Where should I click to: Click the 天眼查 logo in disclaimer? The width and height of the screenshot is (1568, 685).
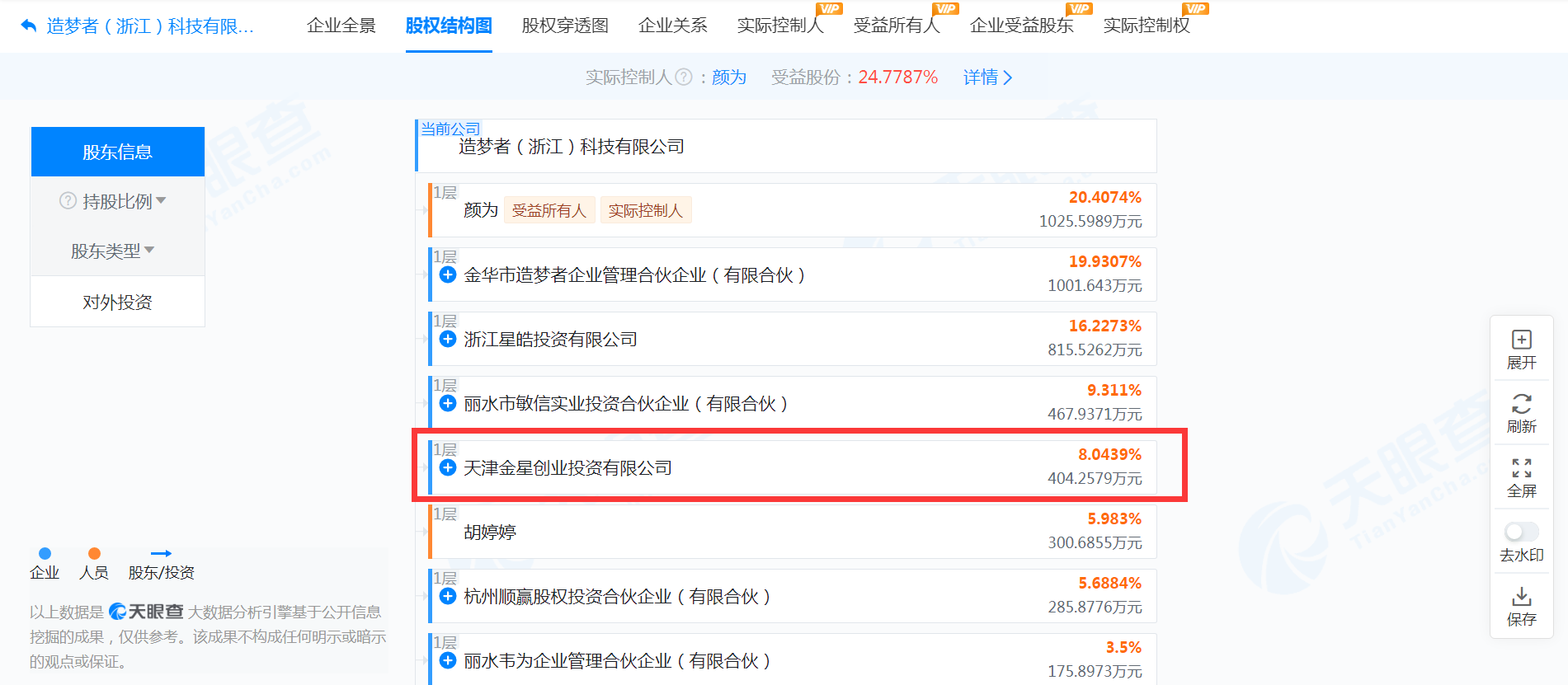click(x=146, y=612)
